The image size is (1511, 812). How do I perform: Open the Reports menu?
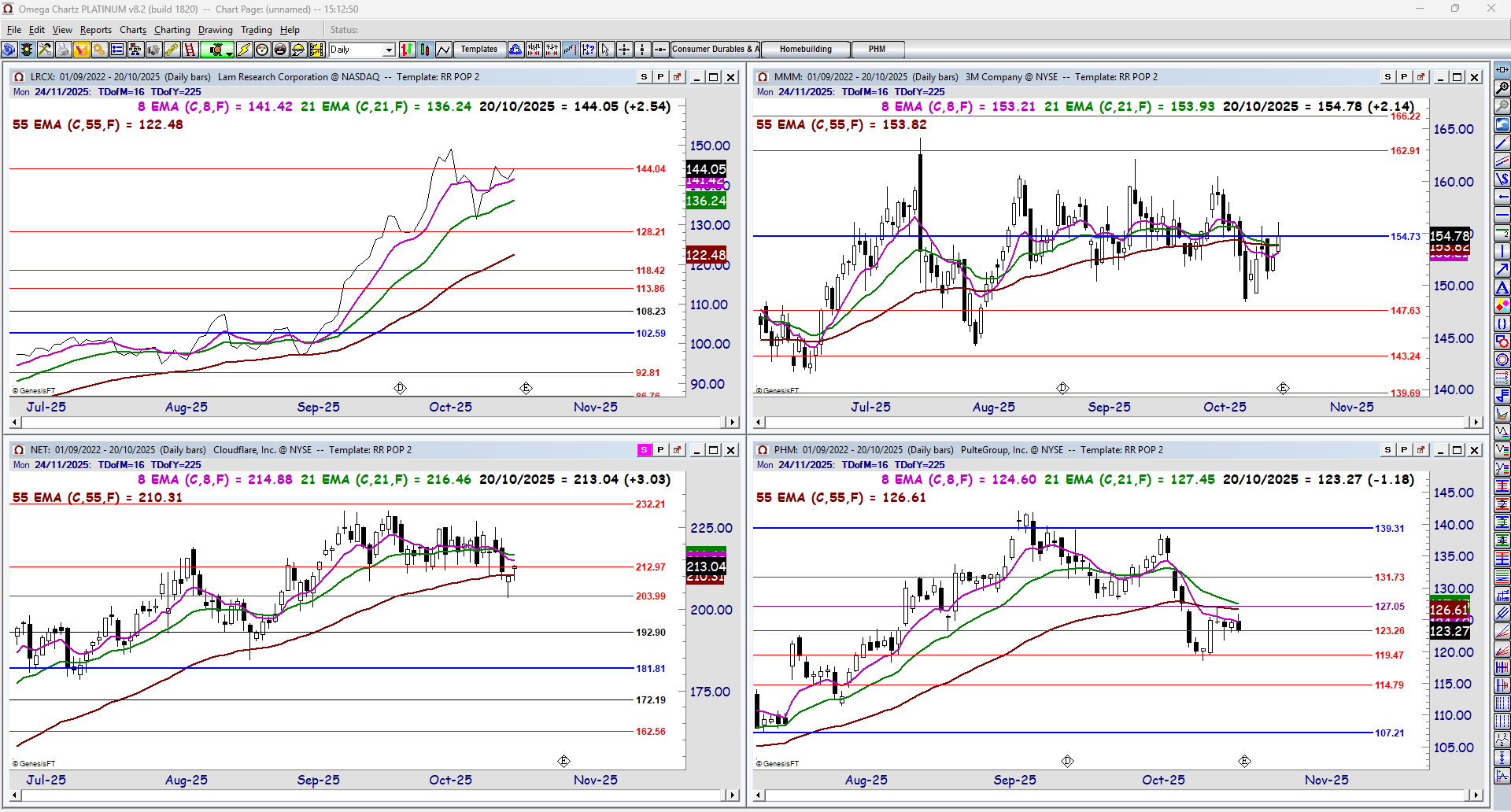pyautogui.click(x=96, y=30)
